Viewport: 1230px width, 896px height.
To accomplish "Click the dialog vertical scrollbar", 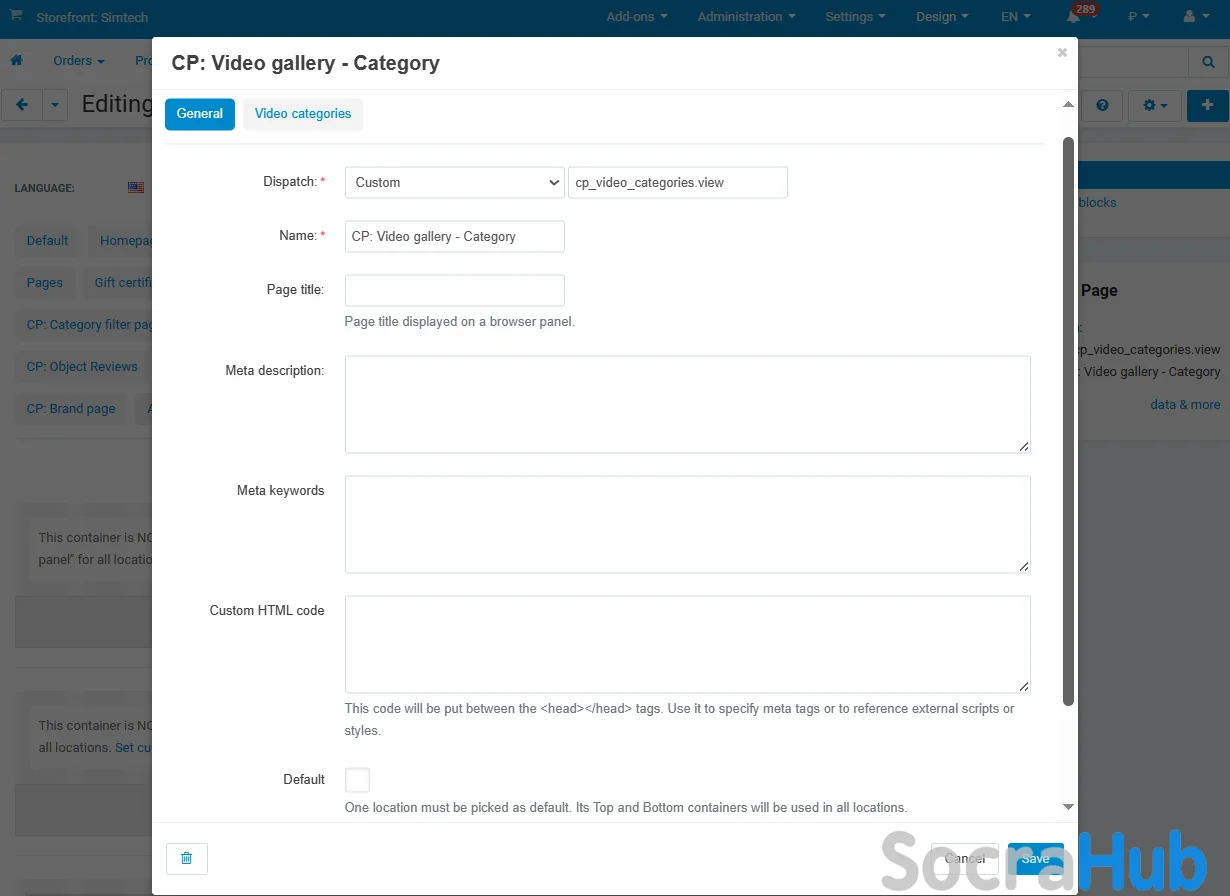I will [x=1068, y=420].
